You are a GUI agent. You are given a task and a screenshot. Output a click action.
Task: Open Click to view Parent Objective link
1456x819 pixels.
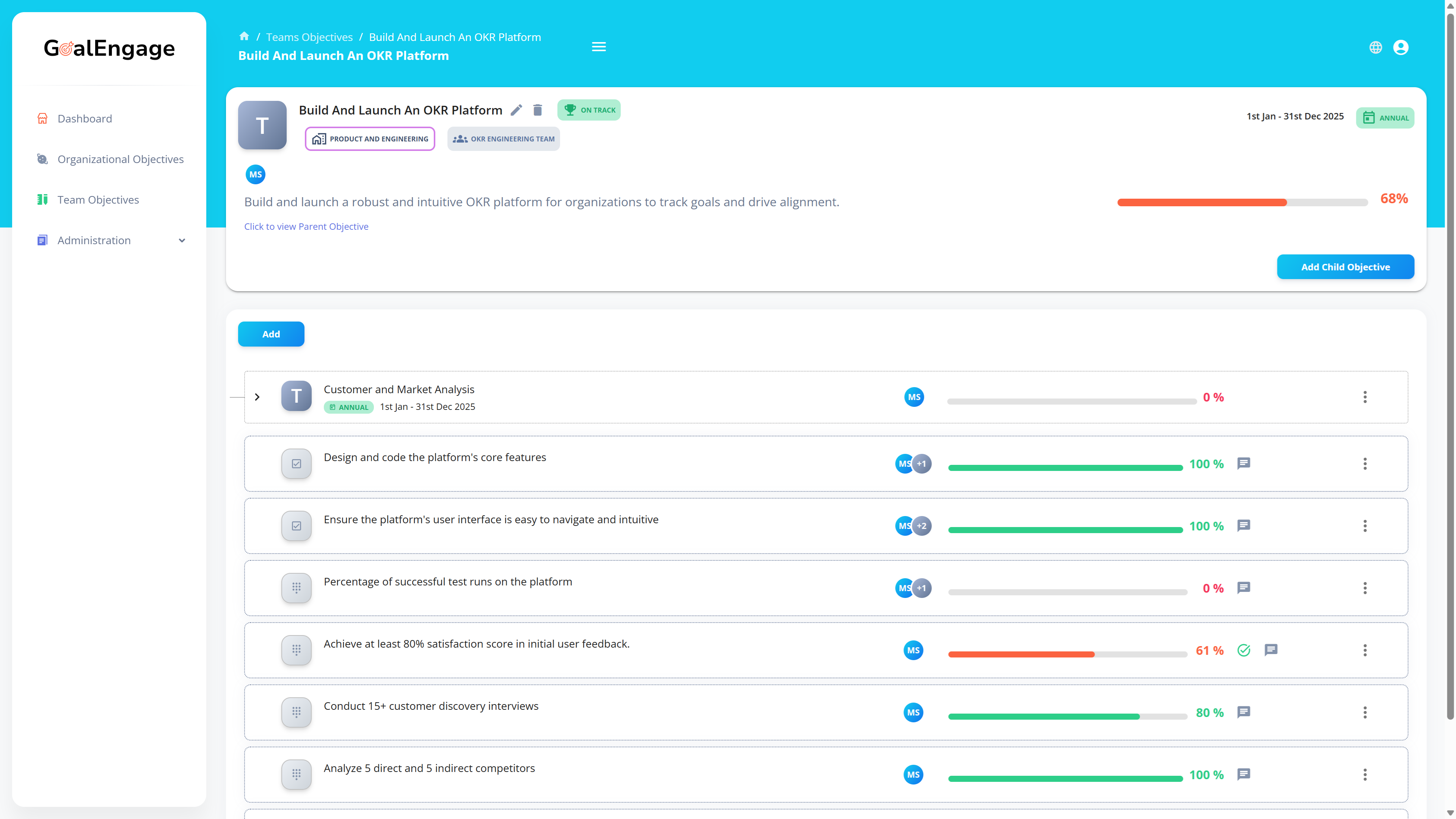[306, 227]
